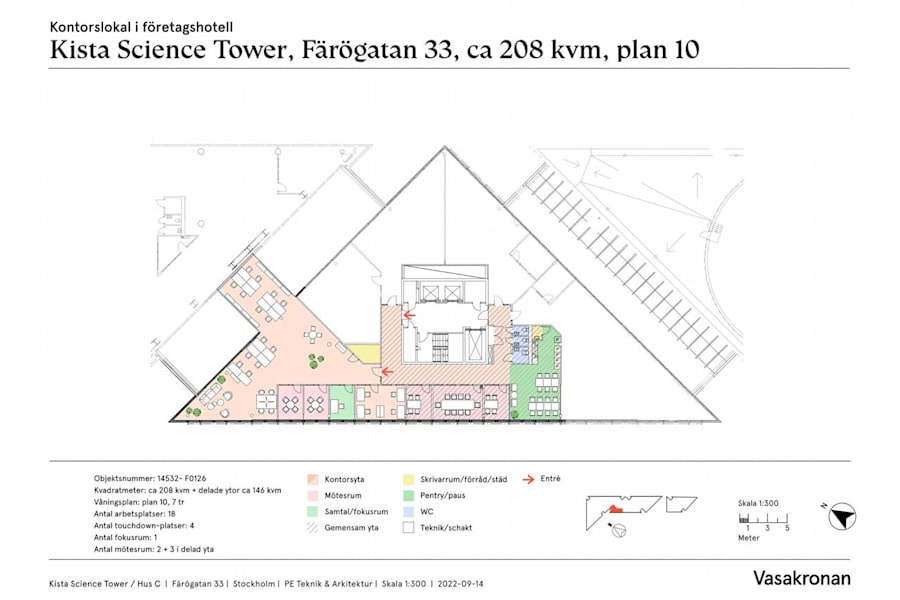900x600 pixels.
Task: Click the red entry arrow beside the elevator core
Action: coord(410,315)
